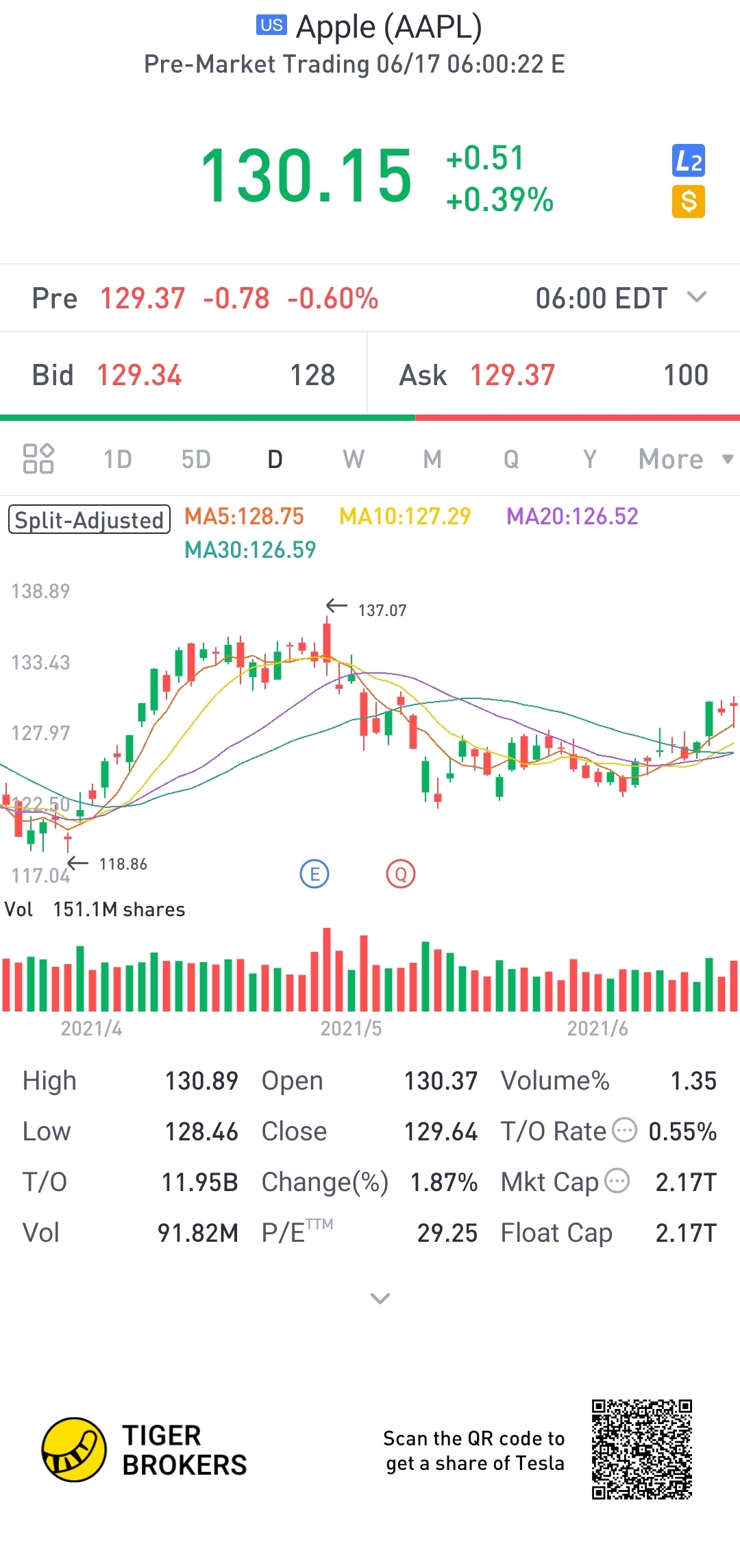Expand the 06:00 EDT pre-market dropdown
740x1568 pixels.
point(697,297)
